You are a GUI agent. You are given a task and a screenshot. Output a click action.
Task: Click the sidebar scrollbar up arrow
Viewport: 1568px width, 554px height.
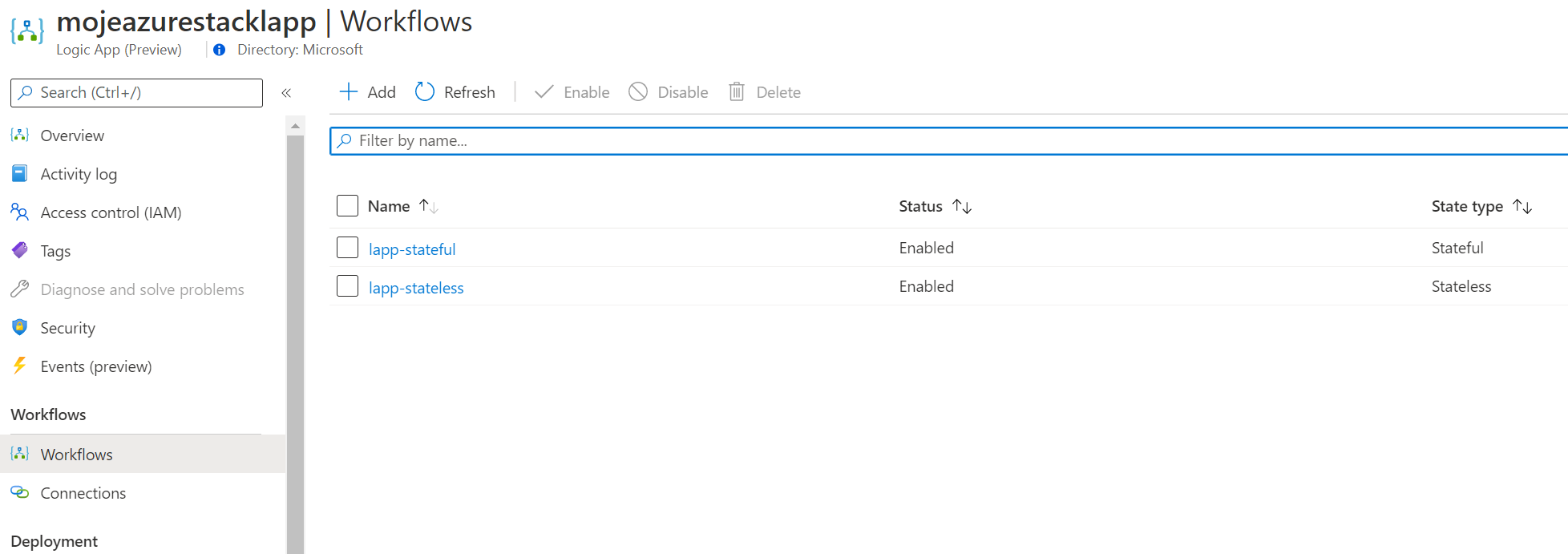coord(295,126)
